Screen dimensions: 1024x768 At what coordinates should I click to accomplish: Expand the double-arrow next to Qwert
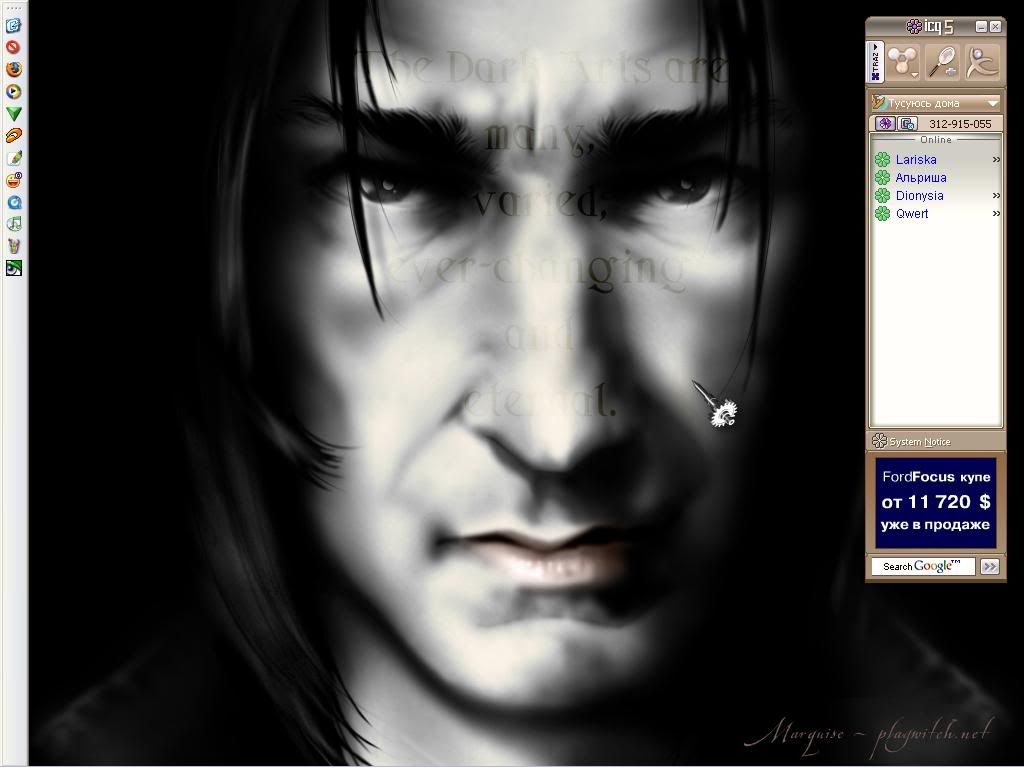pyautogui.click(x=996, y=214)
